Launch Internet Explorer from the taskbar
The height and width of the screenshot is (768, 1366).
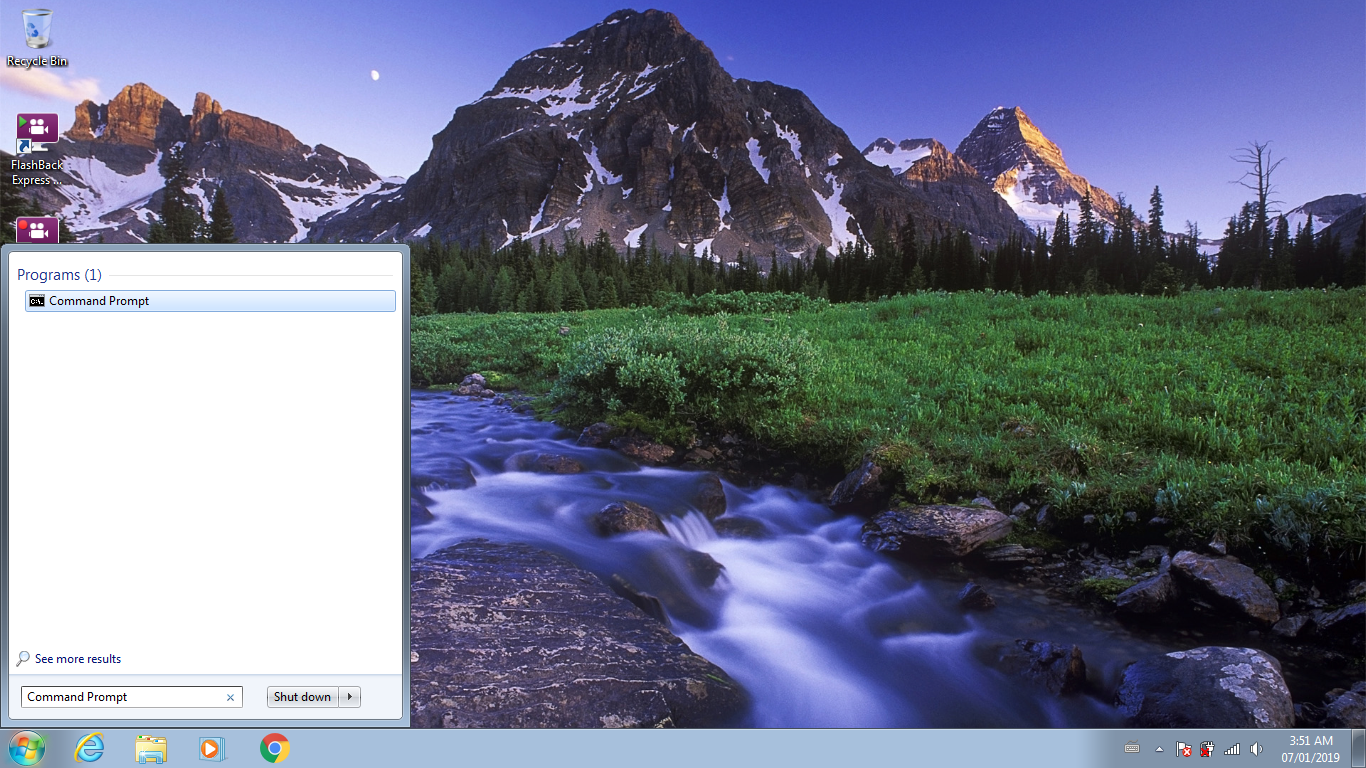[x=89, y=747]
